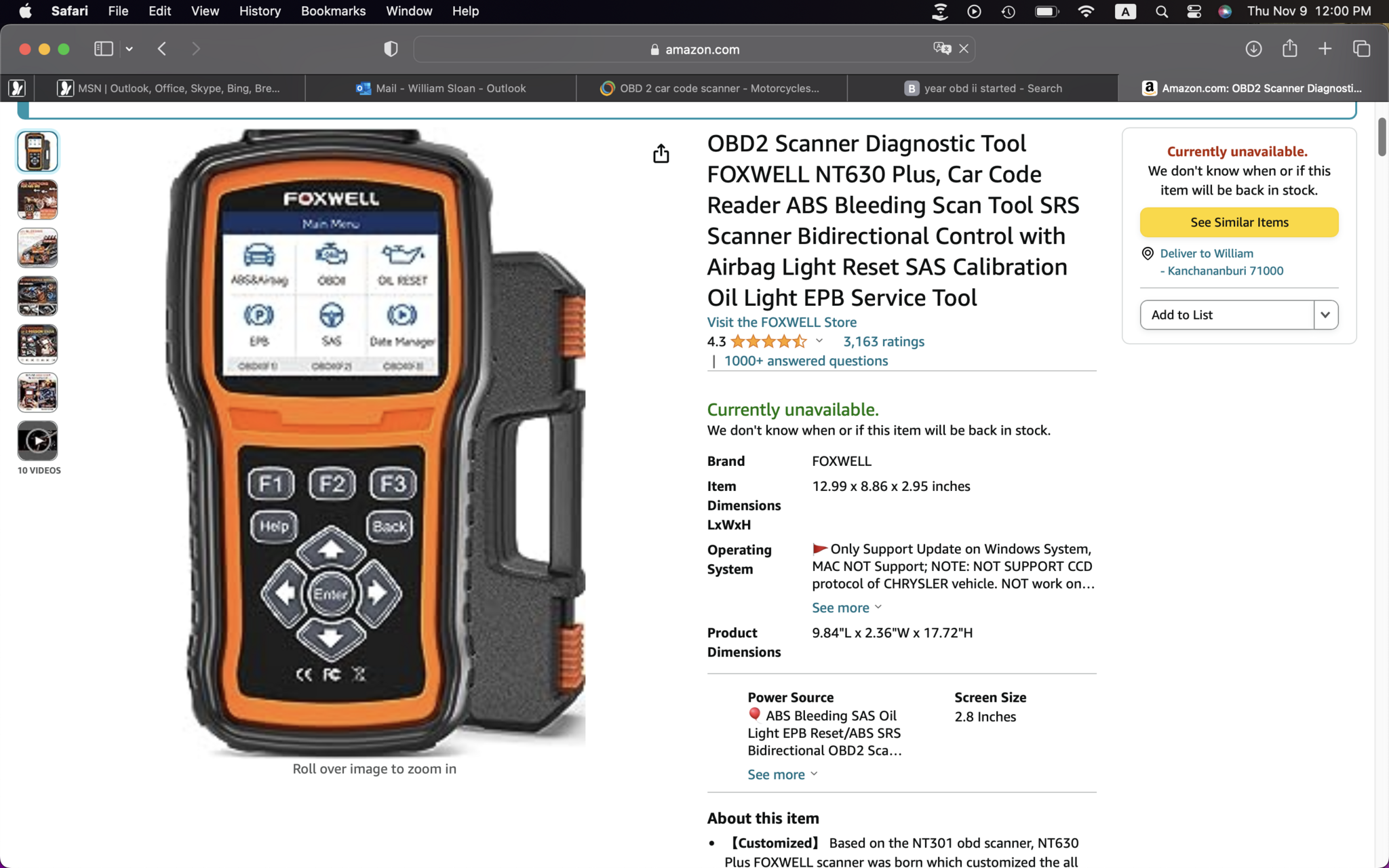Open Spotlight search in menu bar
Screen dimensions: 1389x868
(x=1161, y=11)
